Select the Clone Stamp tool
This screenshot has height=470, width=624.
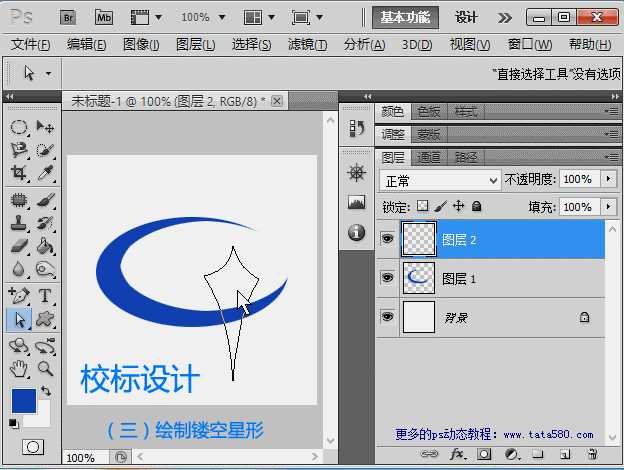19,223
